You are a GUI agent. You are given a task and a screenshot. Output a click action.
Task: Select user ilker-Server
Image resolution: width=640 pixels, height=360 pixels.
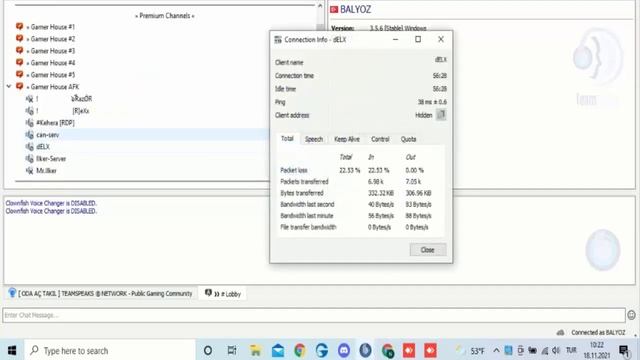(x=51, y=158)
